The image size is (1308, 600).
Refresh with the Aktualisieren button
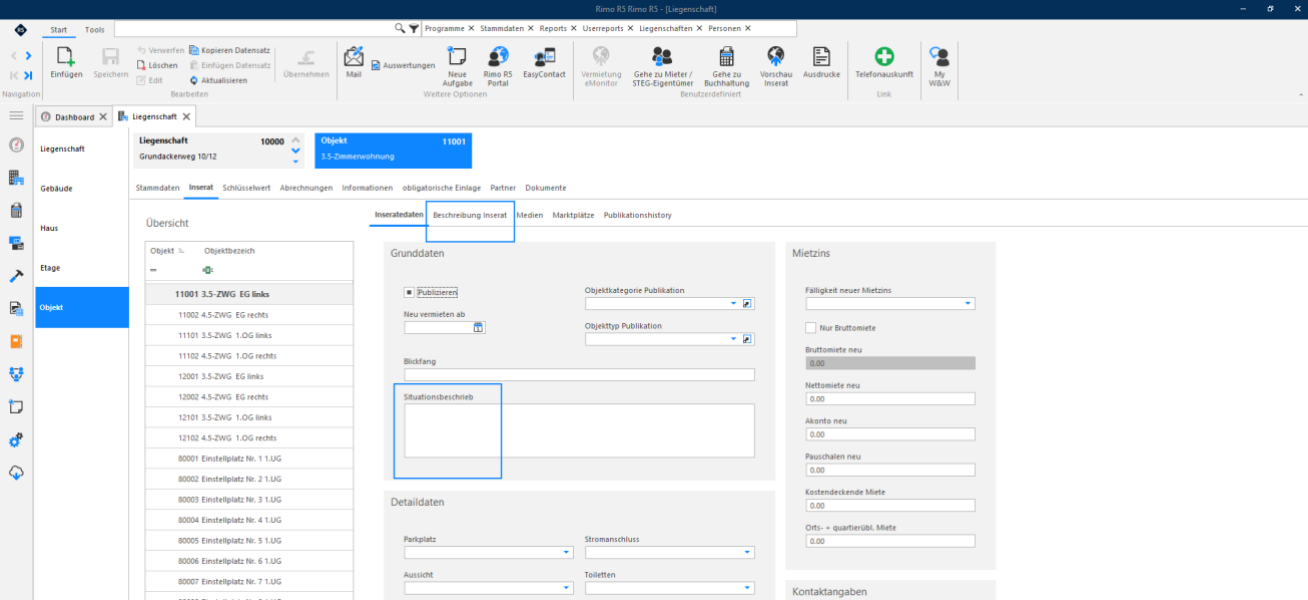click(218, 80)
